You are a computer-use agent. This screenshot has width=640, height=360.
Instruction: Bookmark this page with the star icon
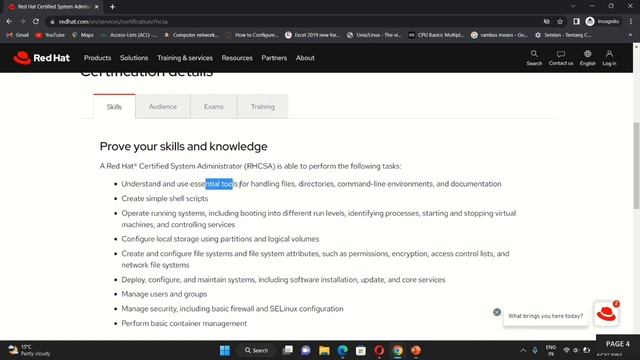click(x=560, y=21)
